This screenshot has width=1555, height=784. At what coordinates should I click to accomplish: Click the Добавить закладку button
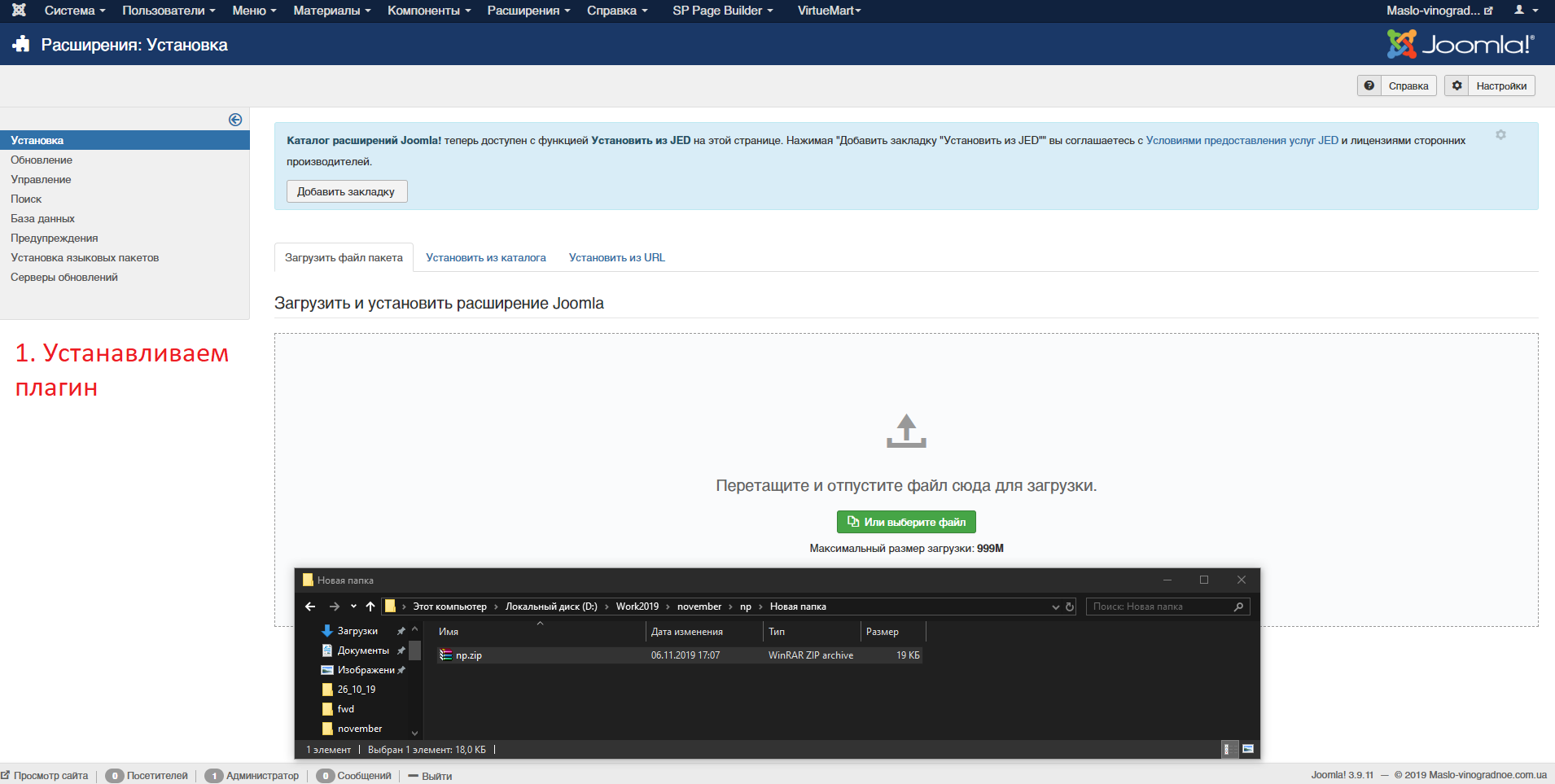pyautogui.click(x=346, y=191)
